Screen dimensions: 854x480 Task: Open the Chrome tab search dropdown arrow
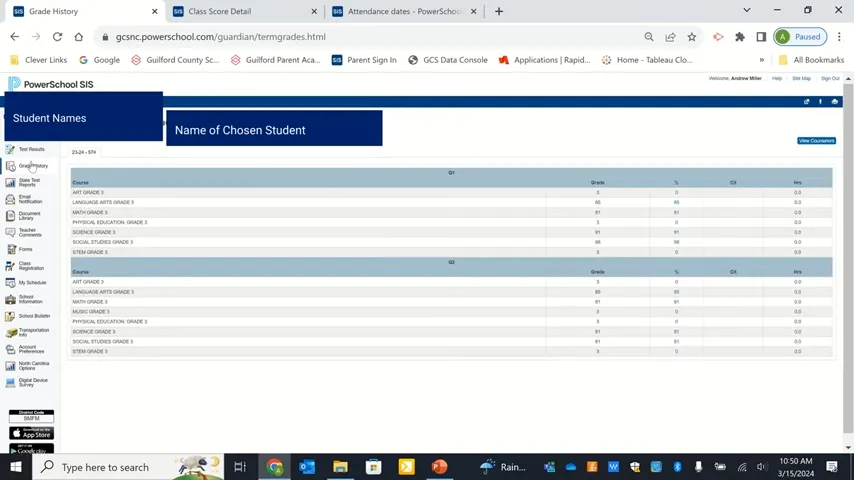point(746,11)
